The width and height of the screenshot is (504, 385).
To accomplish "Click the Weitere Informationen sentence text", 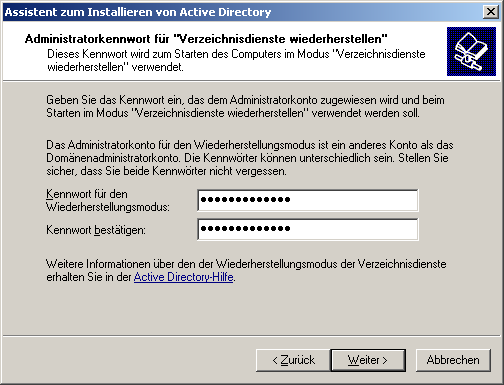I will point(246,270).
